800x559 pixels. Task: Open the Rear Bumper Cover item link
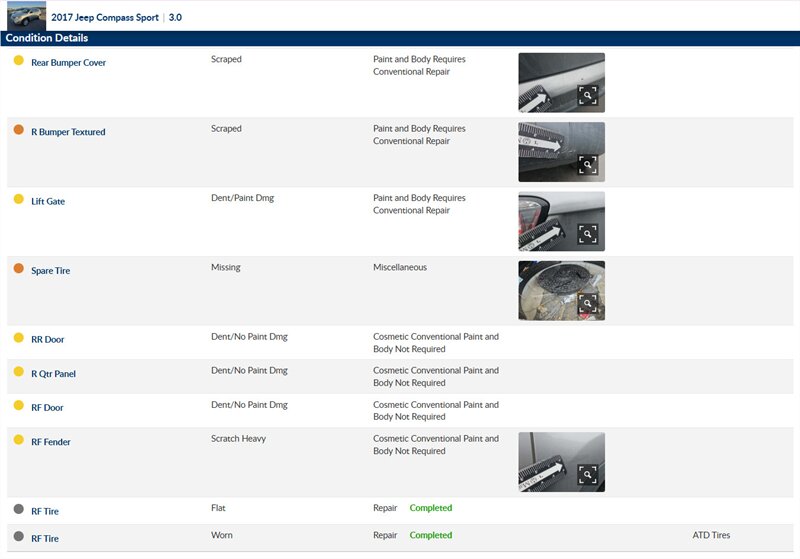tap(68, 63)
